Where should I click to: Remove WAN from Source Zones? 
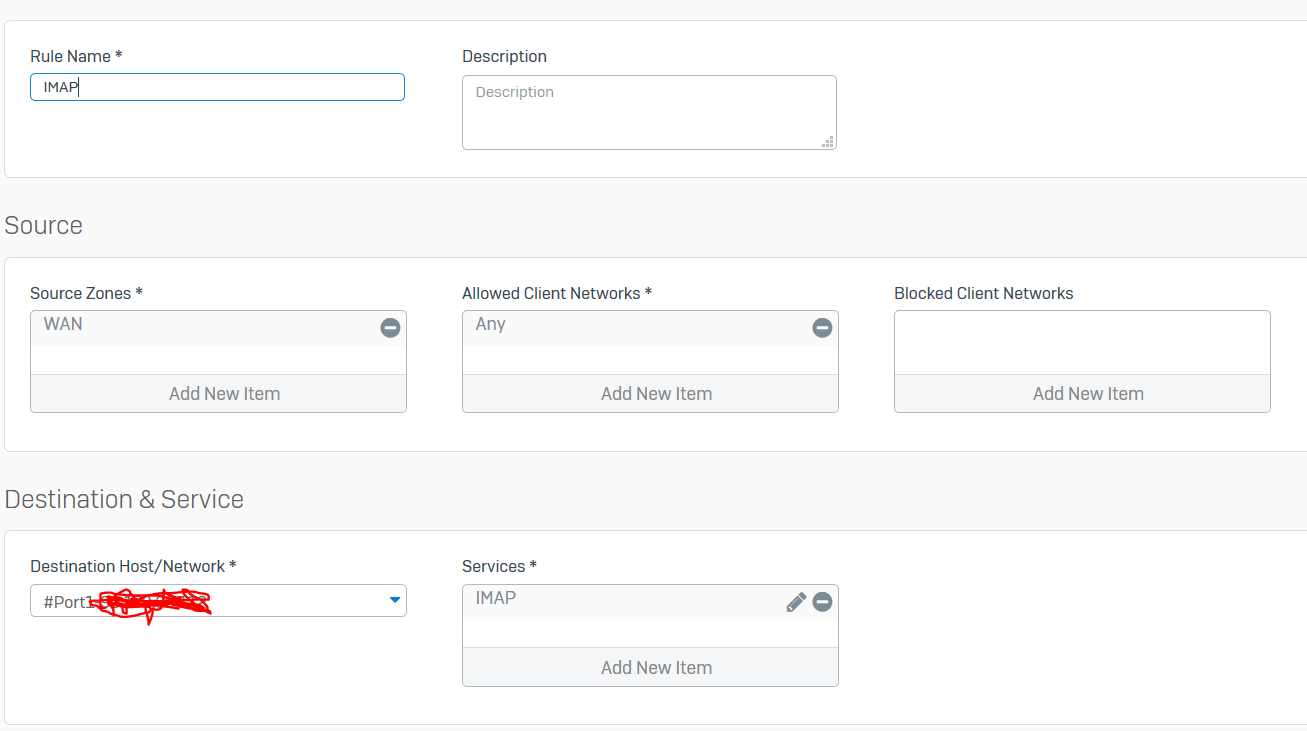click(x=390, y=328)
